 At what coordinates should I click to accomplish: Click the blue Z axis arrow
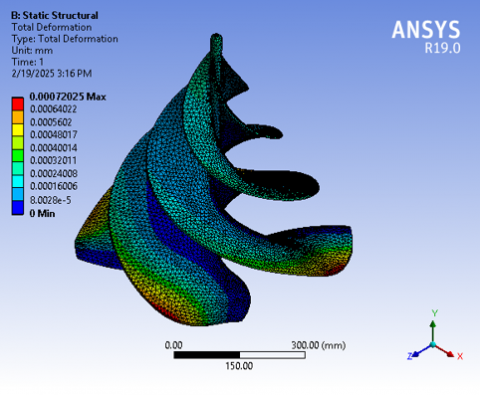[421, 351]
